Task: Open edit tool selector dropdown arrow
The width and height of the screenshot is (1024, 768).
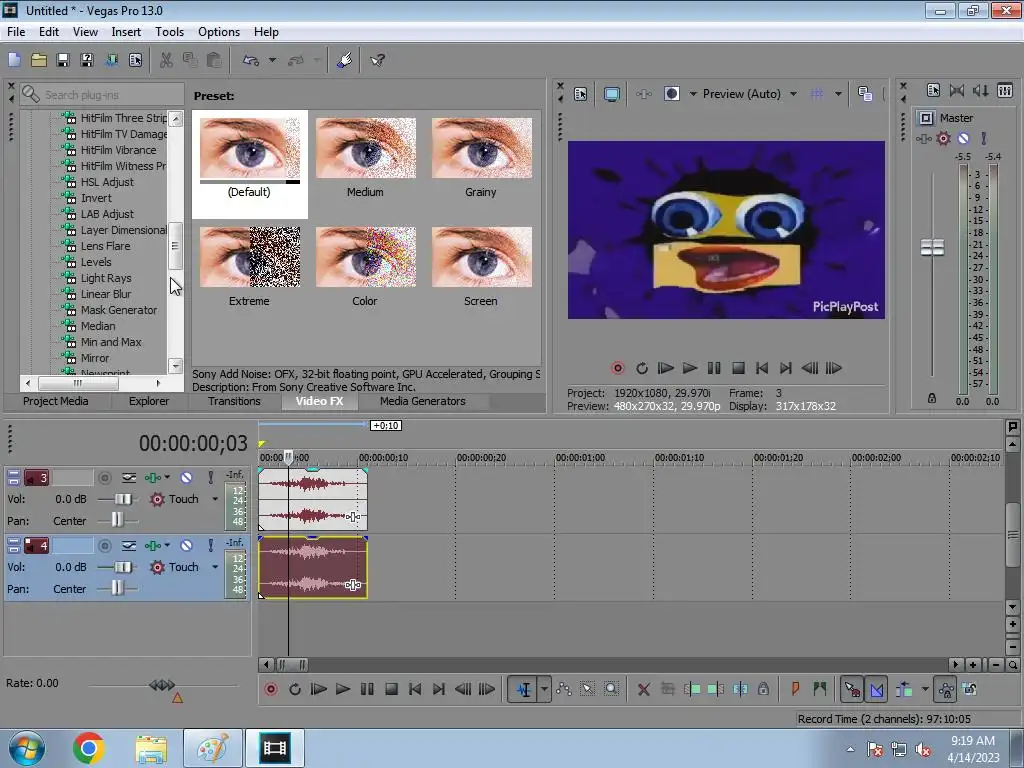Action: click(544, 689)
